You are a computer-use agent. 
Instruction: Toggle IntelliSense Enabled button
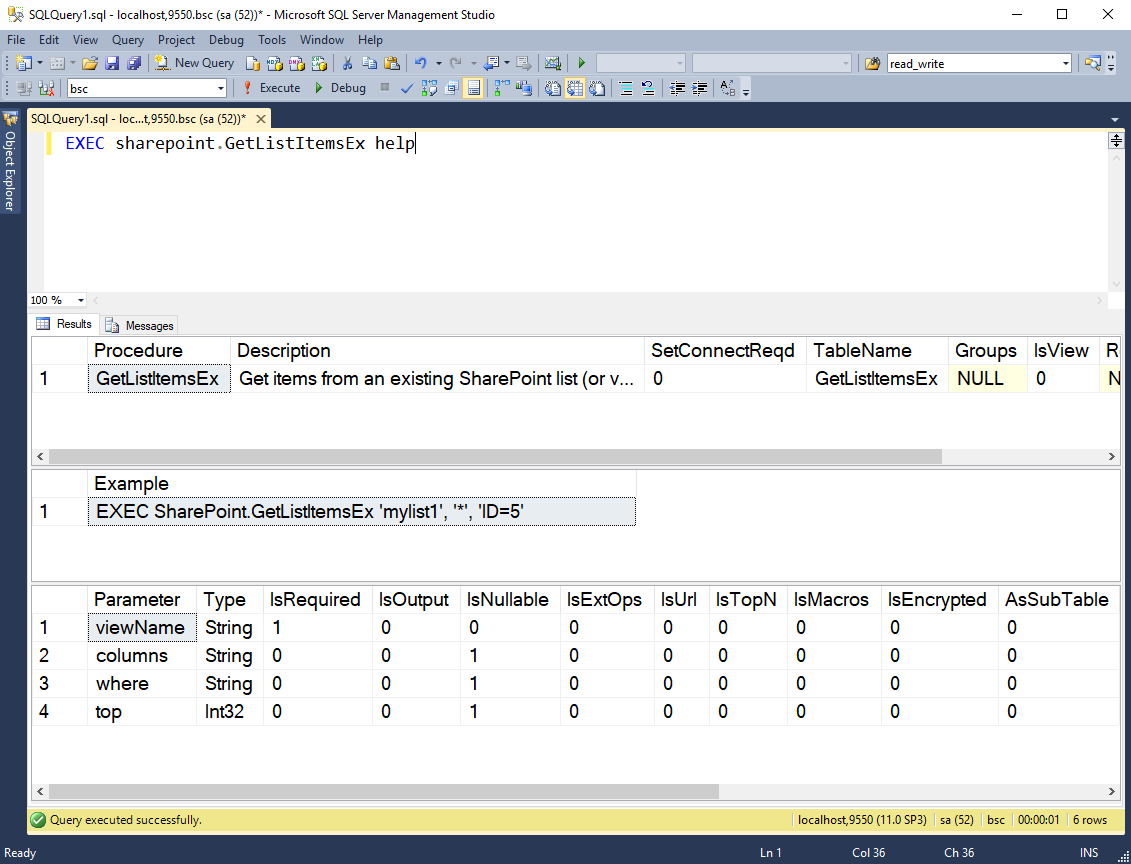pyautogui.click(x=473, y=88)
